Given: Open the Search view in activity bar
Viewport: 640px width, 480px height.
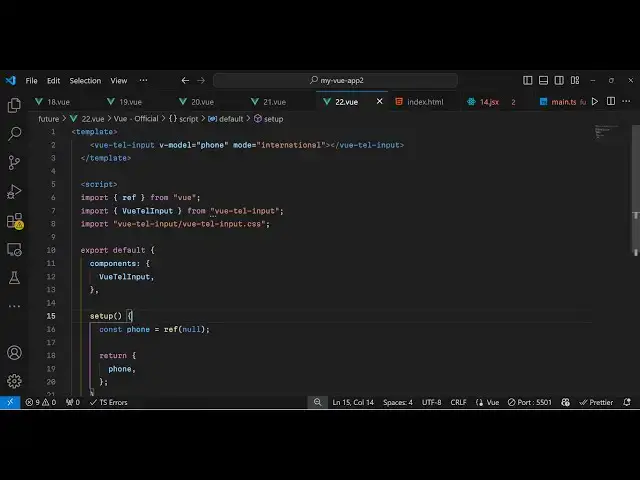Looking at the screenshot, I should click(x=14, y=134).
